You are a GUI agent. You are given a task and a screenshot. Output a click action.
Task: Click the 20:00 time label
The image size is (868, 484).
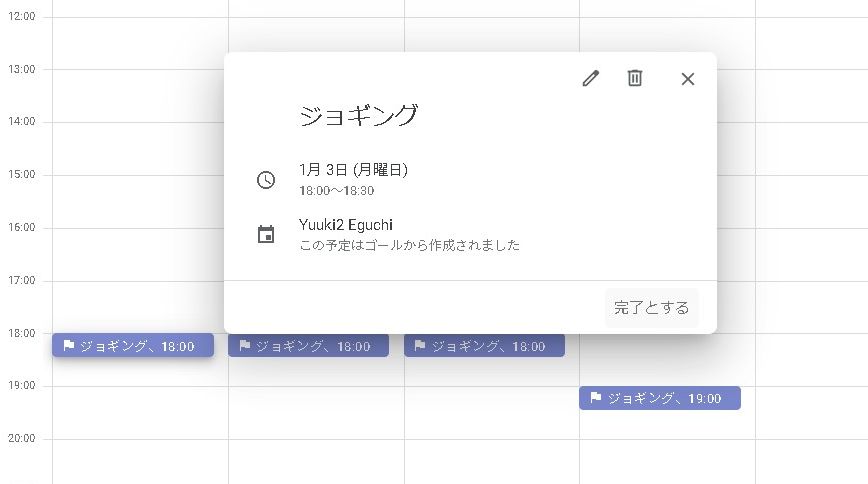point(21,438)
